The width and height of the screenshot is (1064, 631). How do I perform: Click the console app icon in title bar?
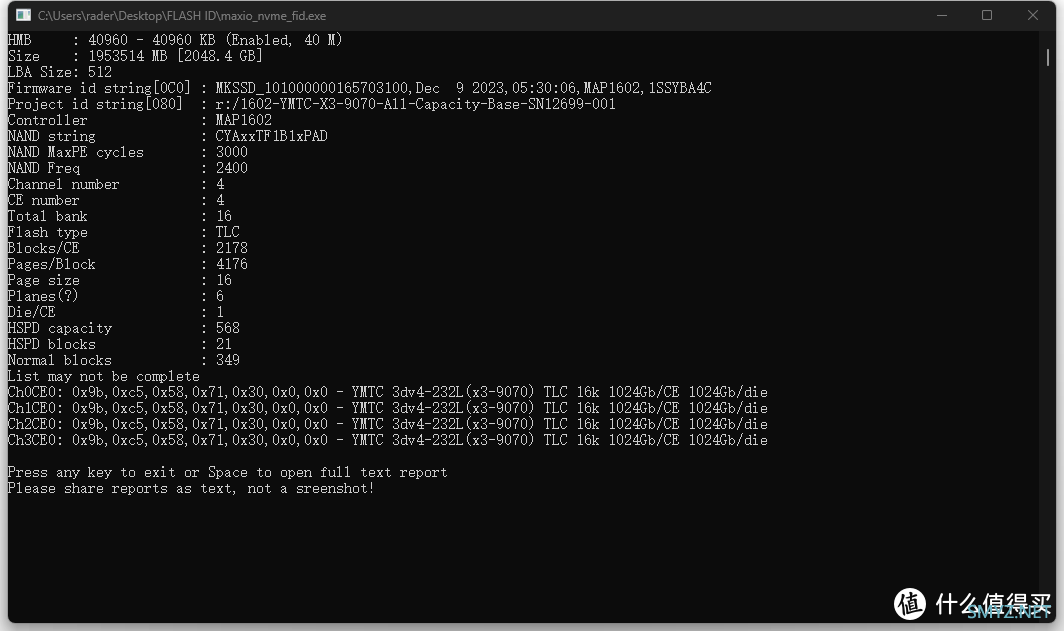pos(23,15)
